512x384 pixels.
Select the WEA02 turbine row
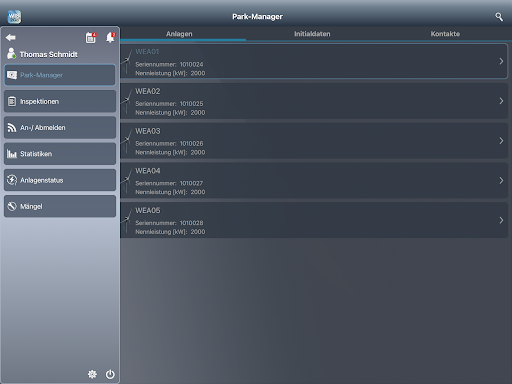click(x=314, y=101)
